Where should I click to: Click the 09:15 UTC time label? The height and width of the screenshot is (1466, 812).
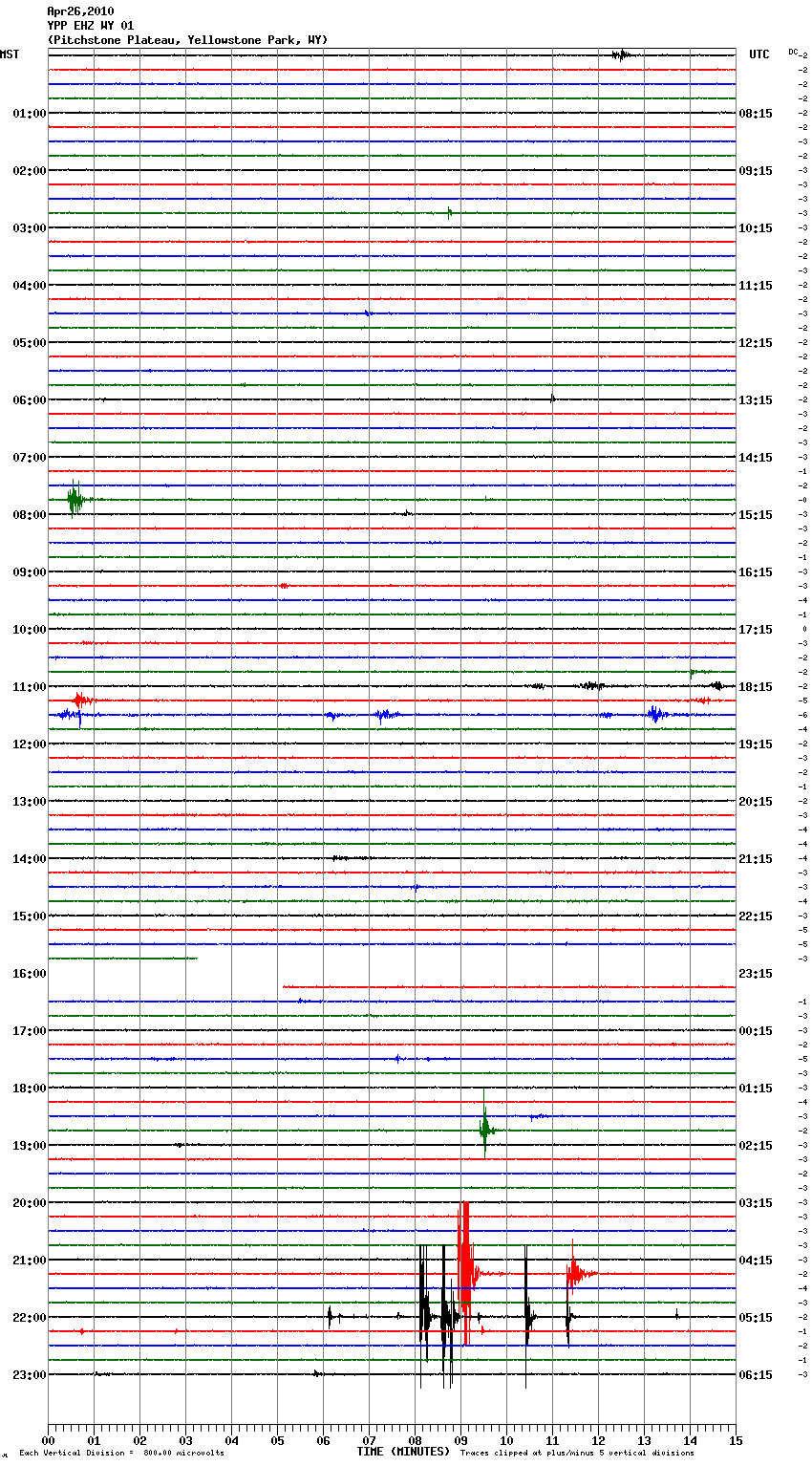click(756, 171)
